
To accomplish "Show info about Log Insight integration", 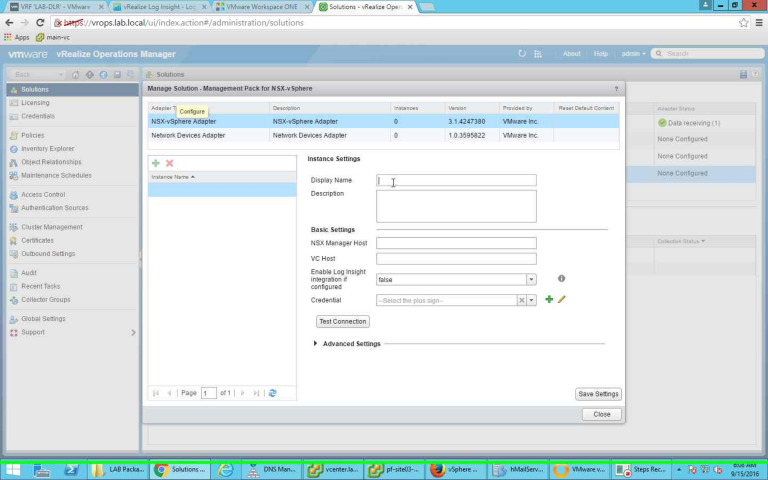I will tap(561, 278).
